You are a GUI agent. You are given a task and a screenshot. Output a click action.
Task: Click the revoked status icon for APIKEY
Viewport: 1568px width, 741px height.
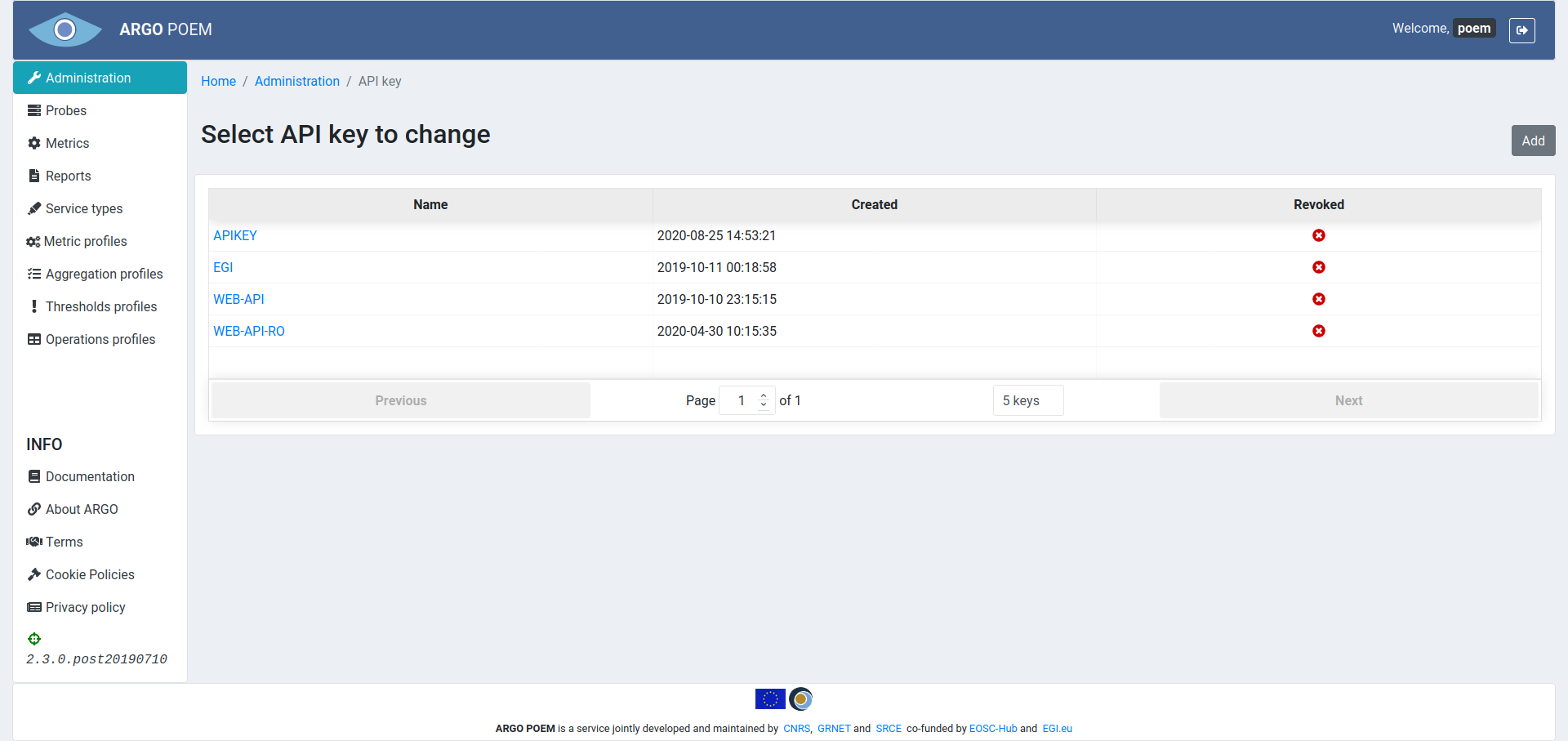click(1318, 235)
